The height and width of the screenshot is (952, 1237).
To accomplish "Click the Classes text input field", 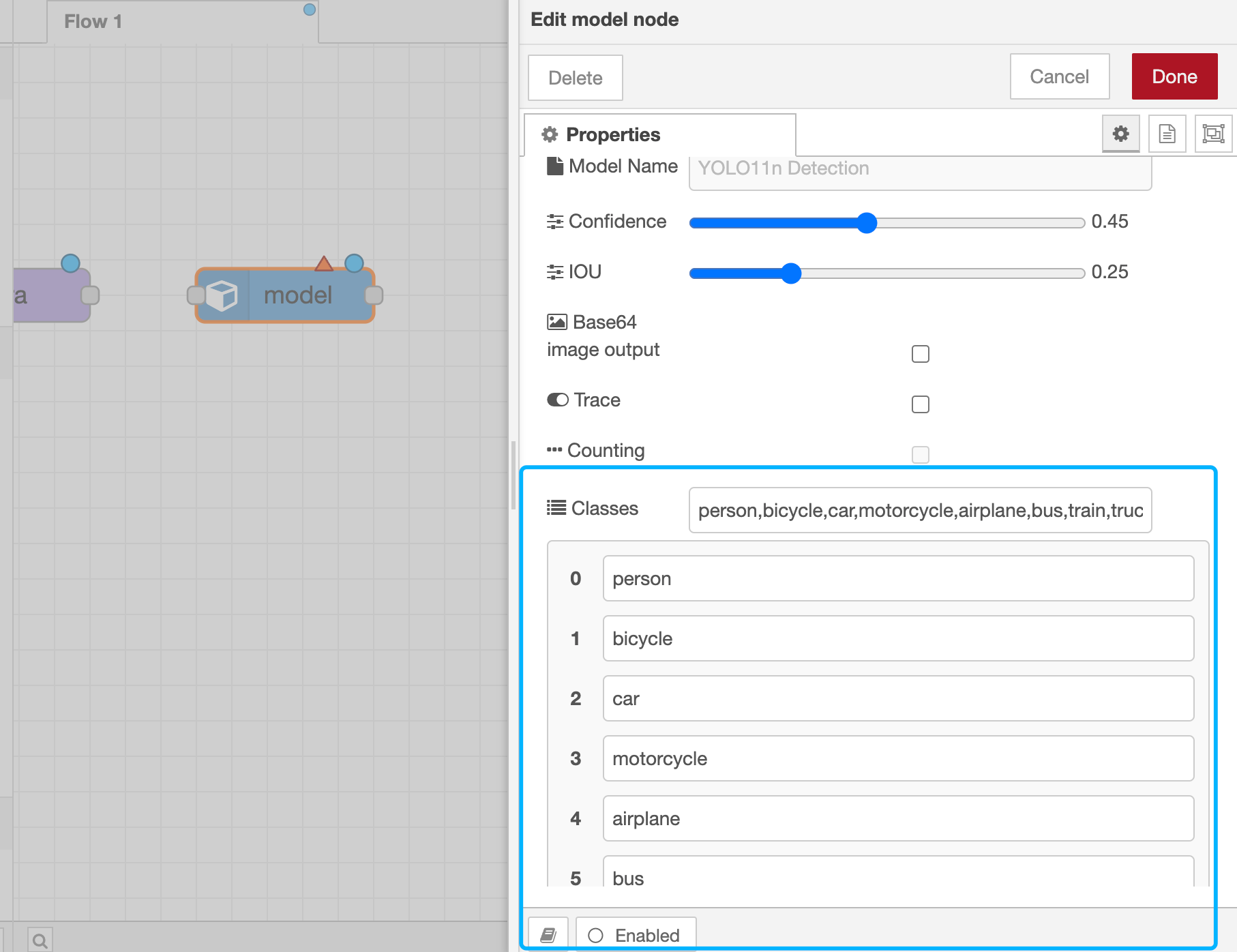I will point(919,510).
